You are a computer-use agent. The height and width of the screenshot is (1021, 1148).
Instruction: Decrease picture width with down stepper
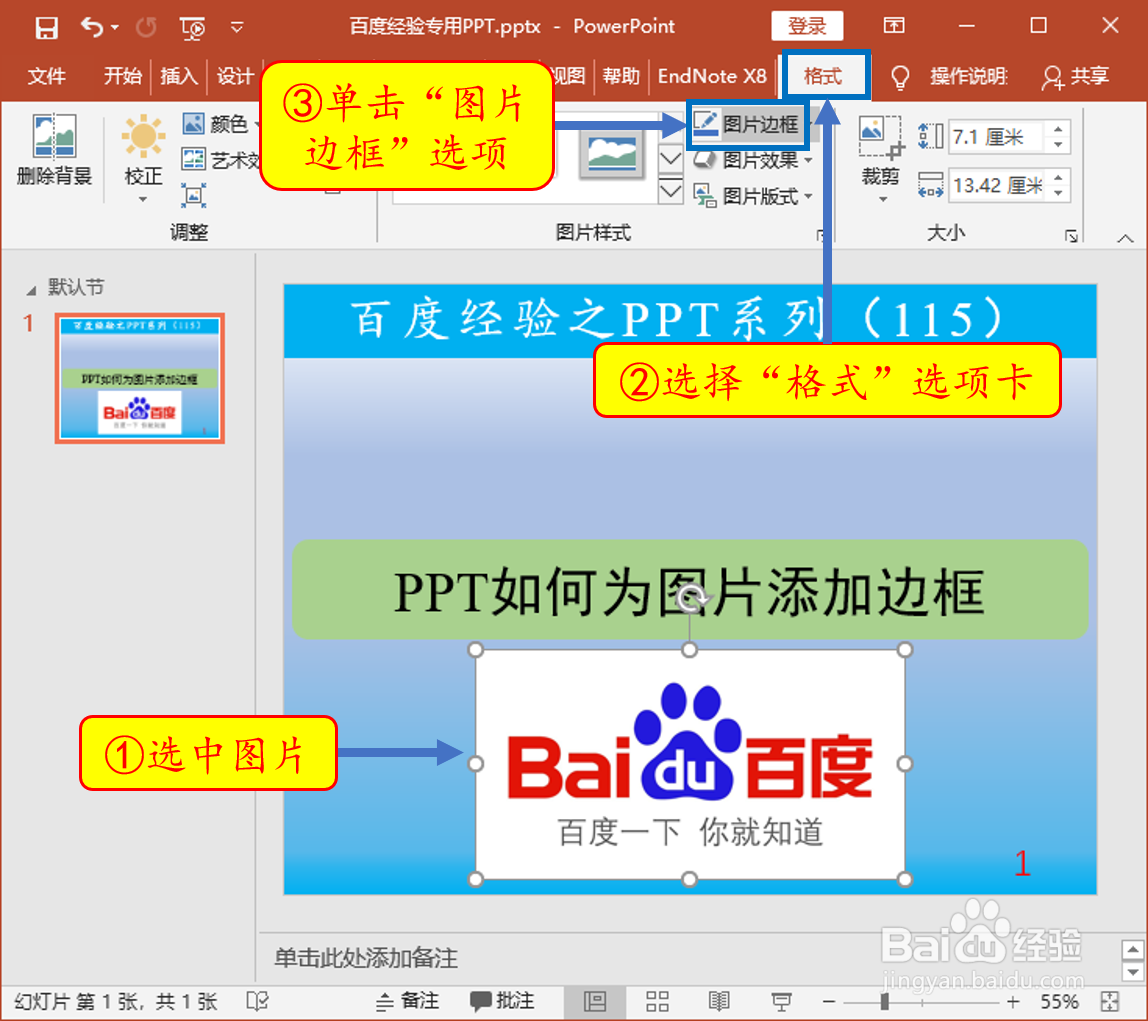tap(1058, 193)
